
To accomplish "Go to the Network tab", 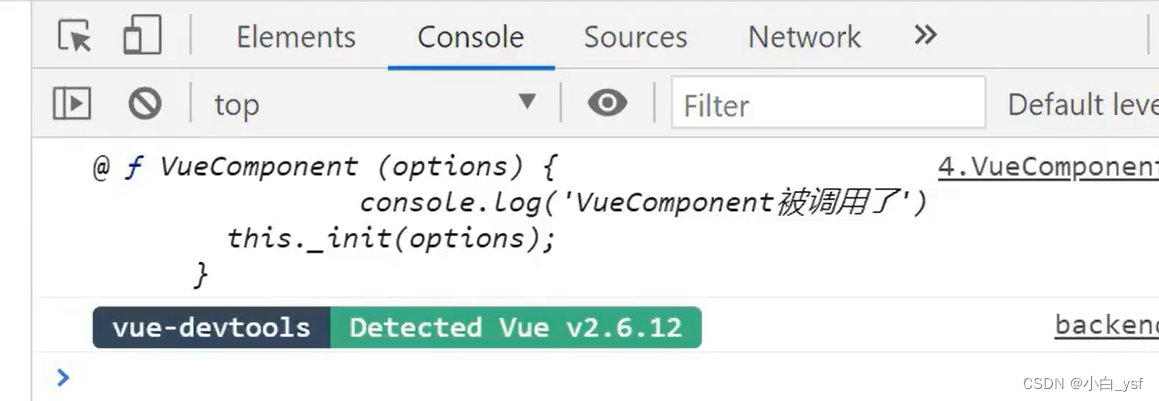I will tap(804, 37).
